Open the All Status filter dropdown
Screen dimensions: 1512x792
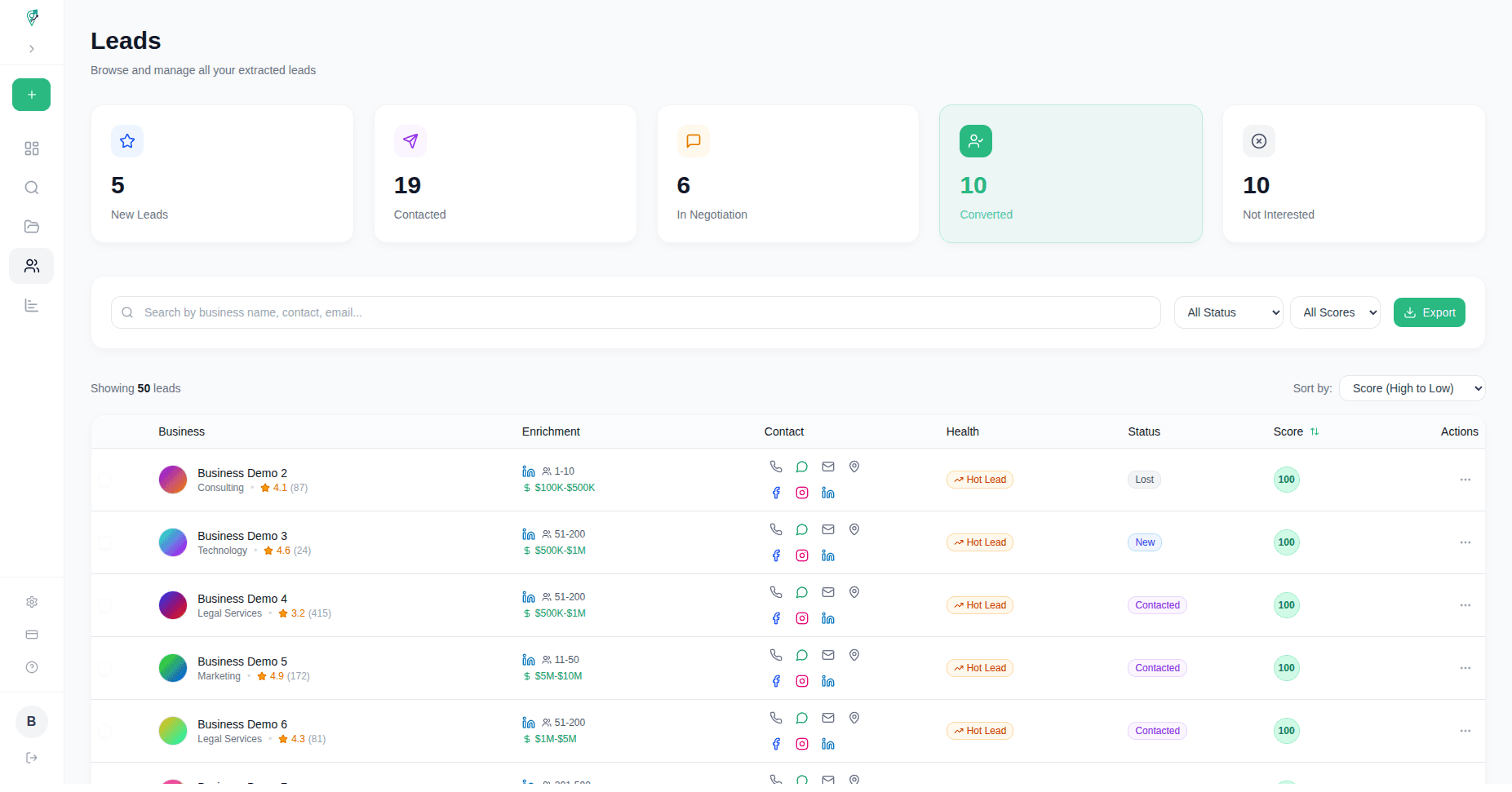point(1228,312)
